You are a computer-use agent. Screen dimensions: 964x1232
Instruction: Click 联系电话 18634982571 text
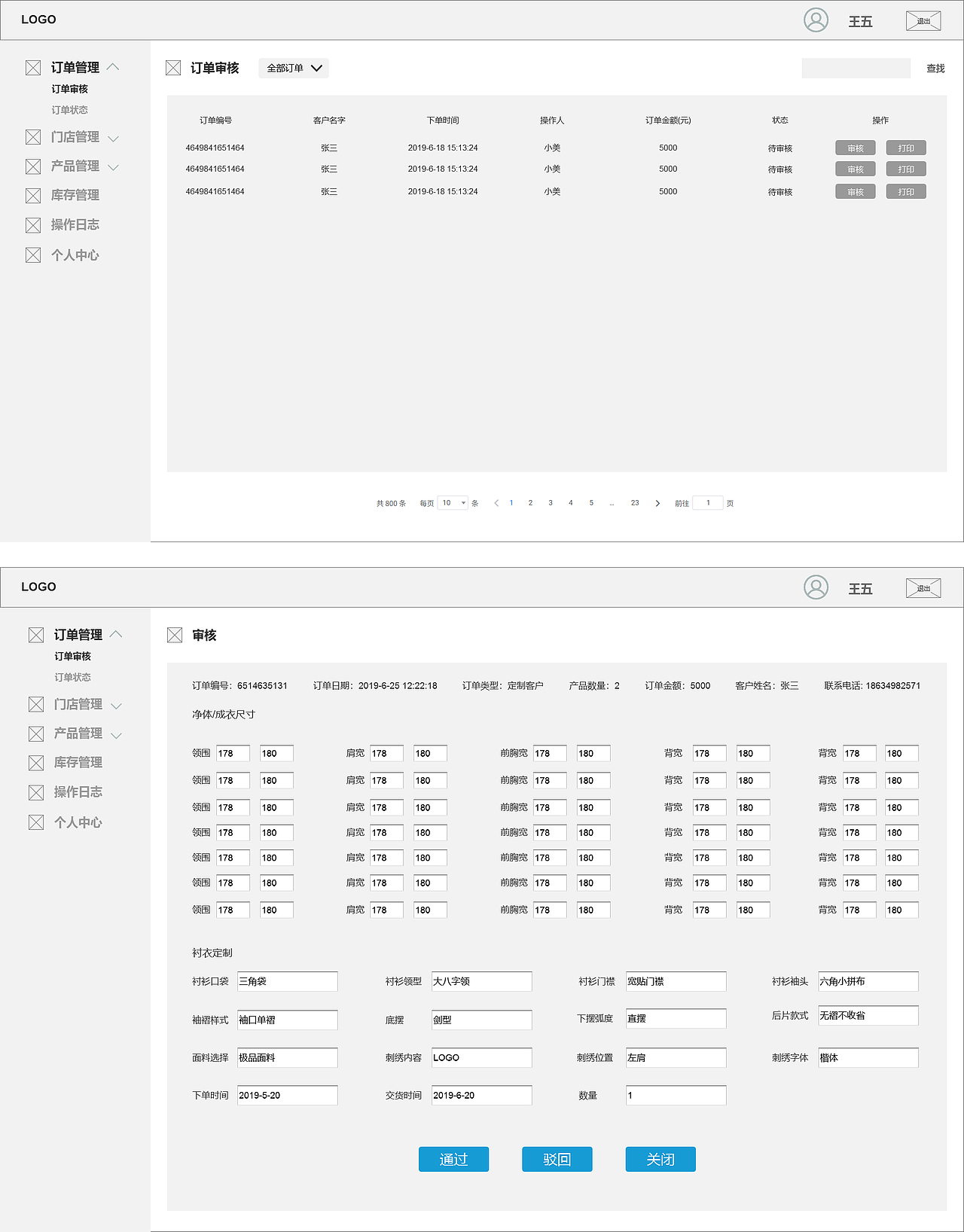click(872, 686)
